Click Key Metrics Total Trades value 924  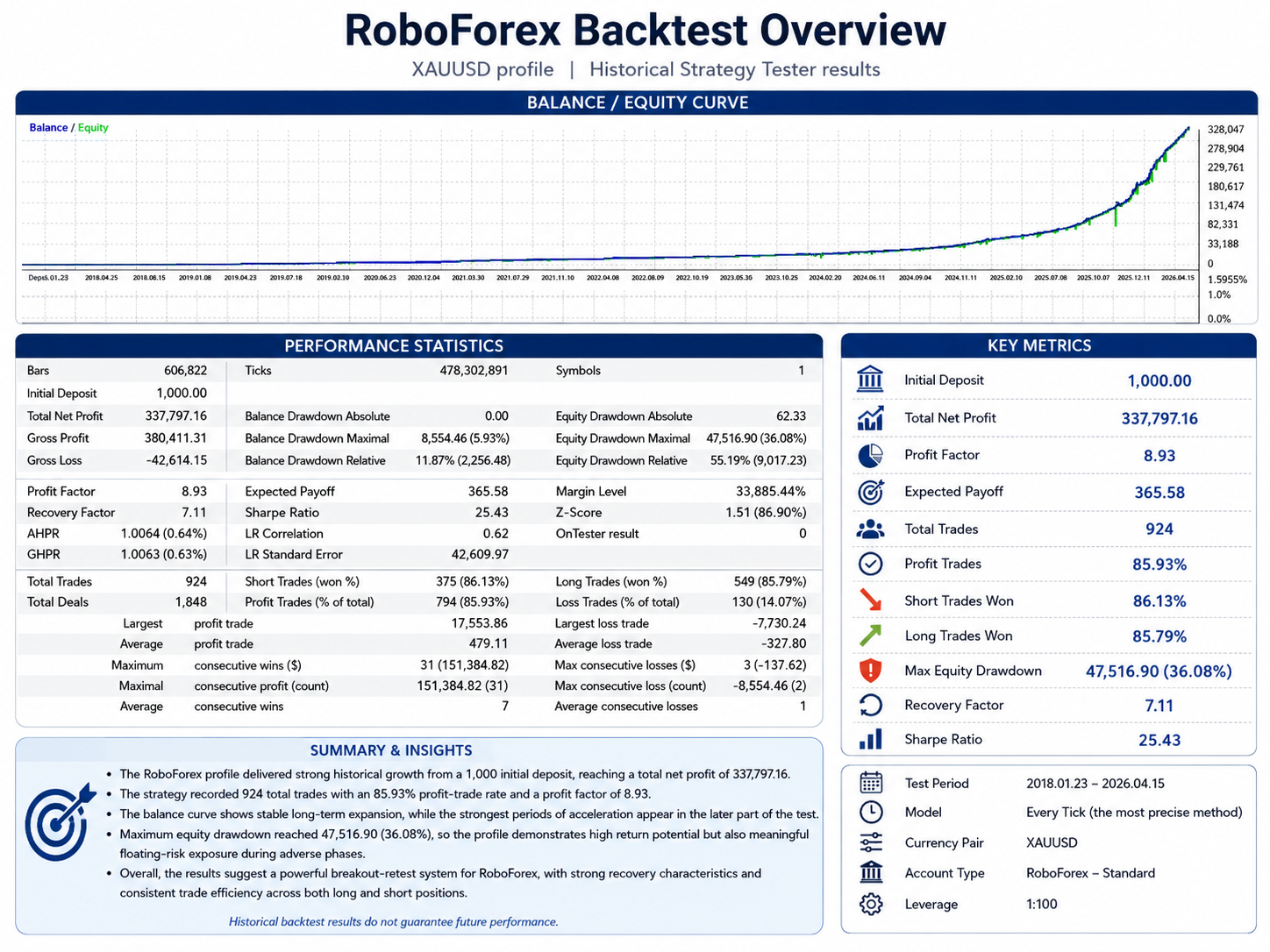pyautogui.click(x=1159, y=529)
